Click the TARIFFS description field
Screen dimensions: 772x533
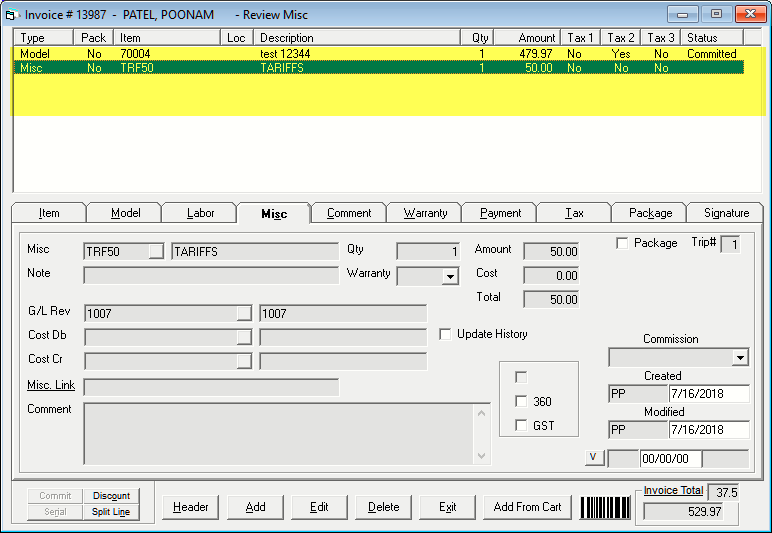[255, 251]
